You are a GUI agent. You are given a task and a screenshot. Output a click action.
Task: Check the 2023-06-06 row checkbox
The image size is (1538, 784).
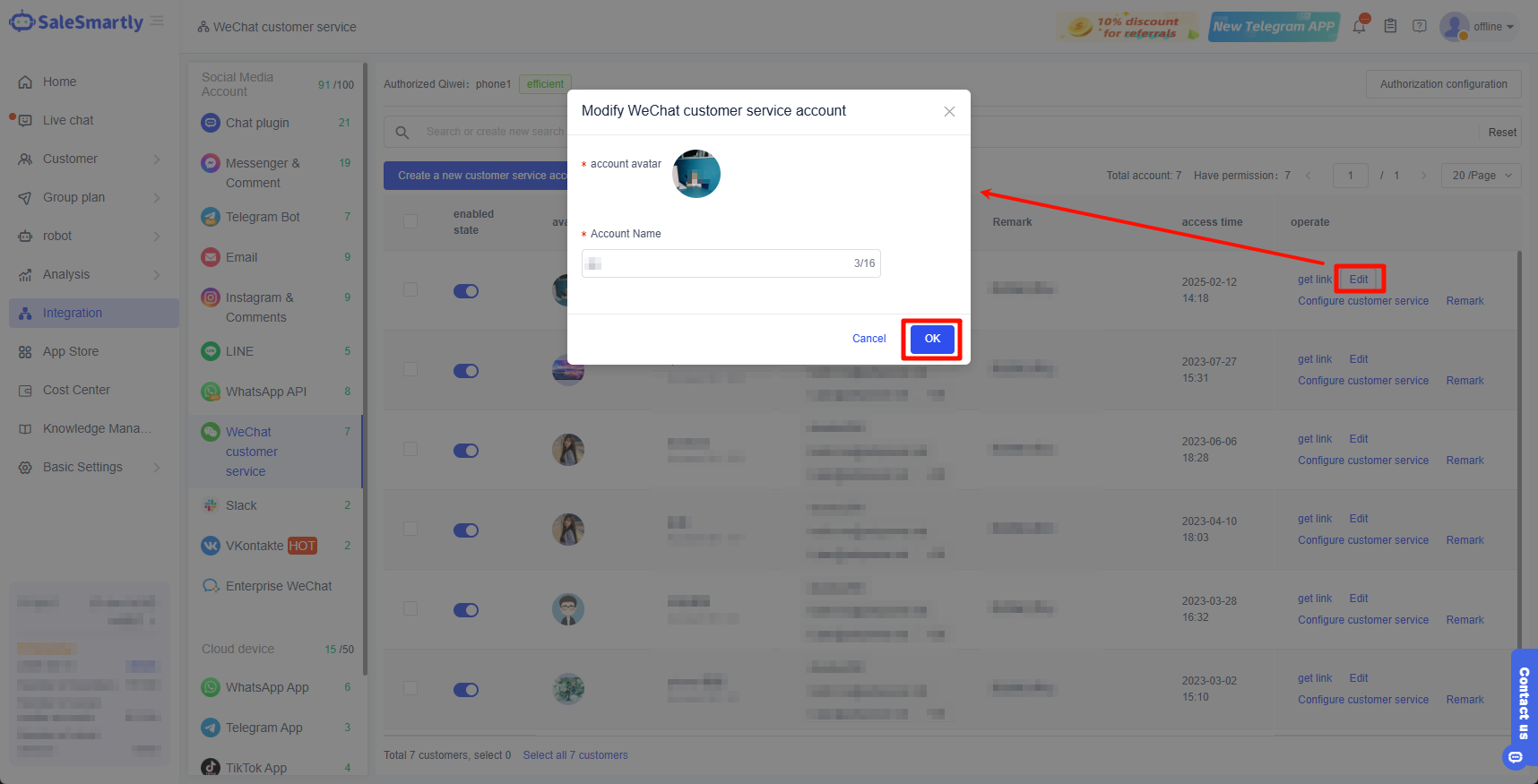pos(410,449)
